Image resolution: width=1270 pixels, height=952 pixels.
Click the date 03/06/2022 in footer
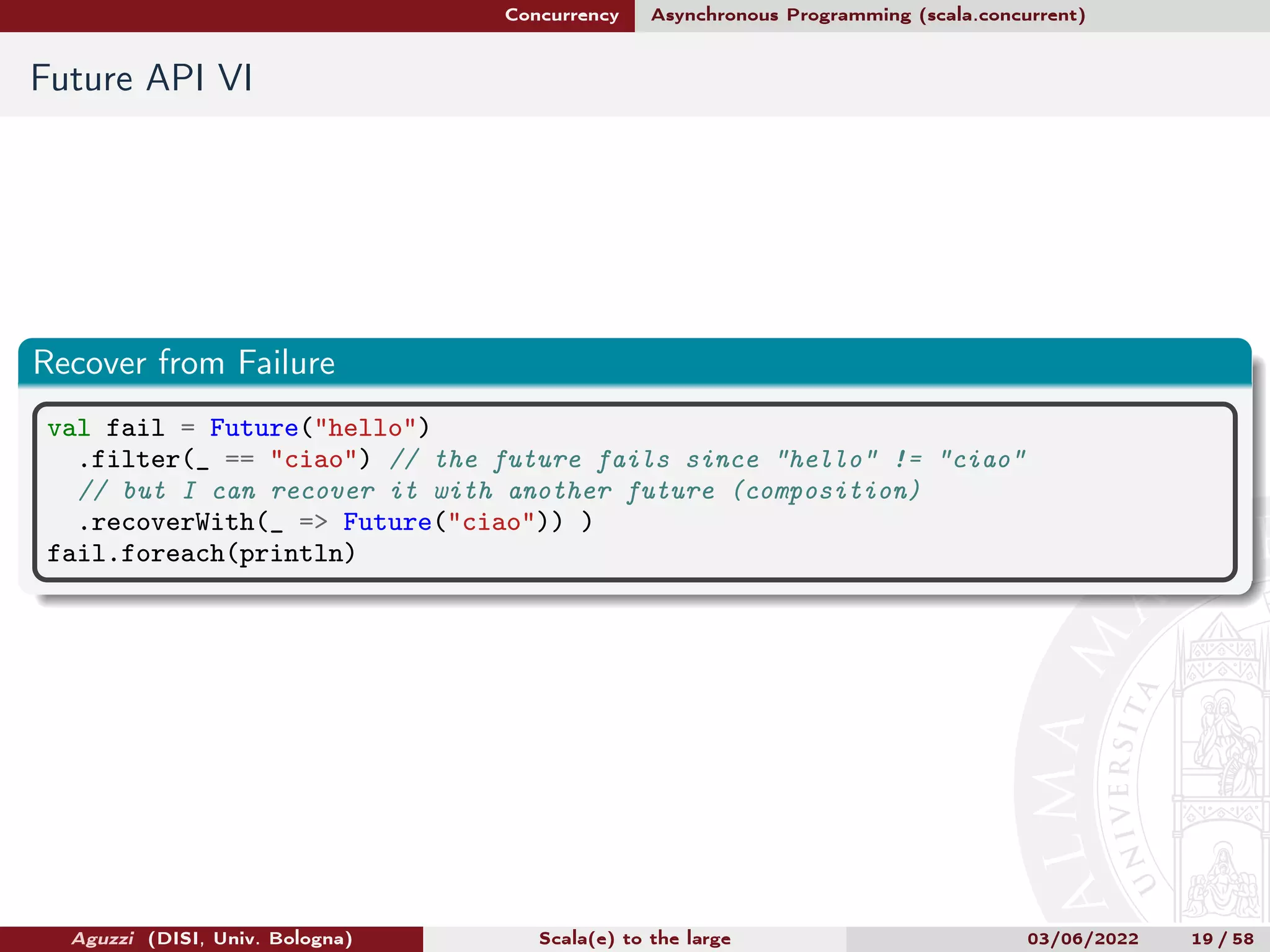1083,938
